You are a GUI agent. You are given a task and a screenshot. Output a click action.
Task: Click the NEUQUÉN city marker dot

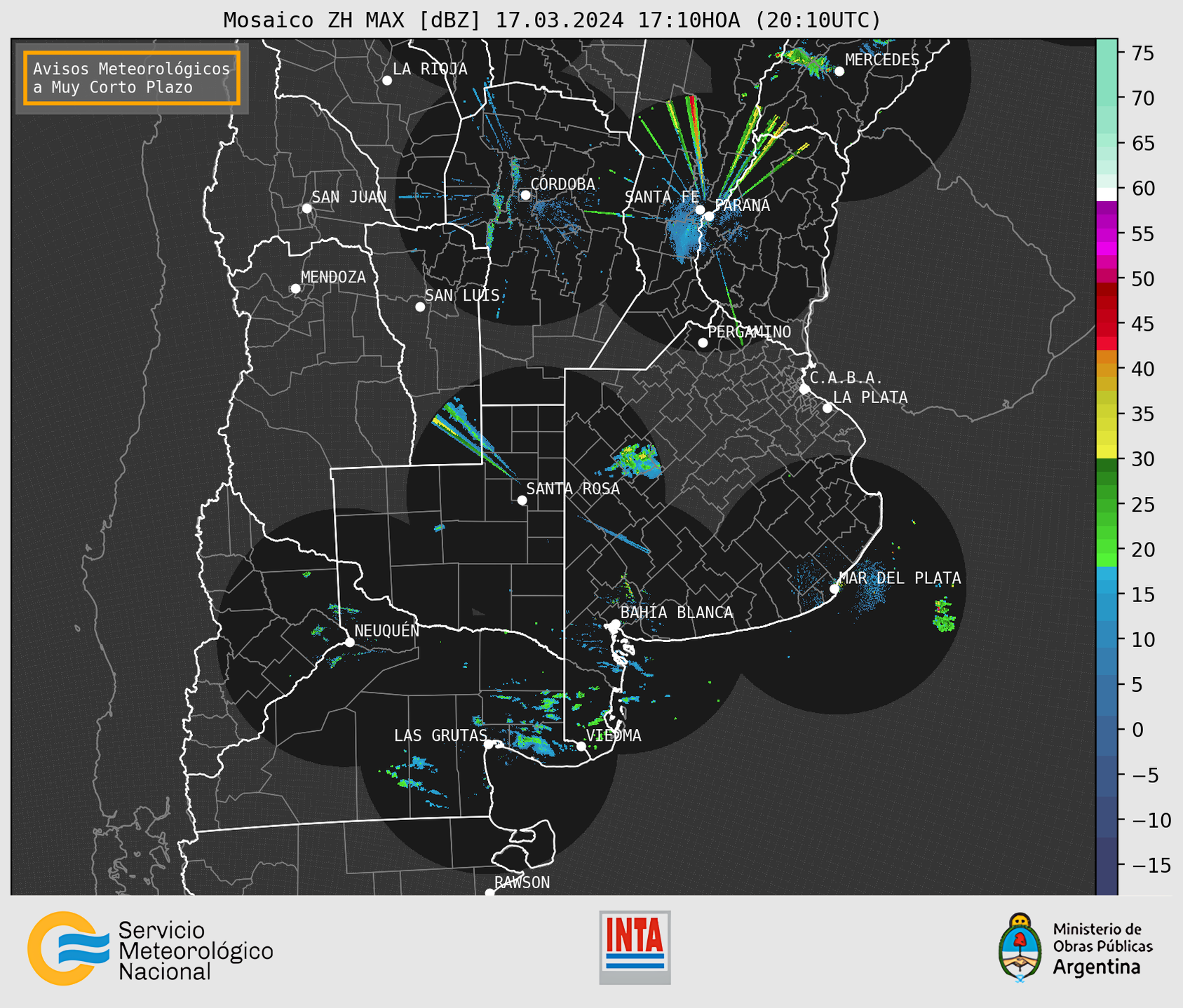coord(349,642)
